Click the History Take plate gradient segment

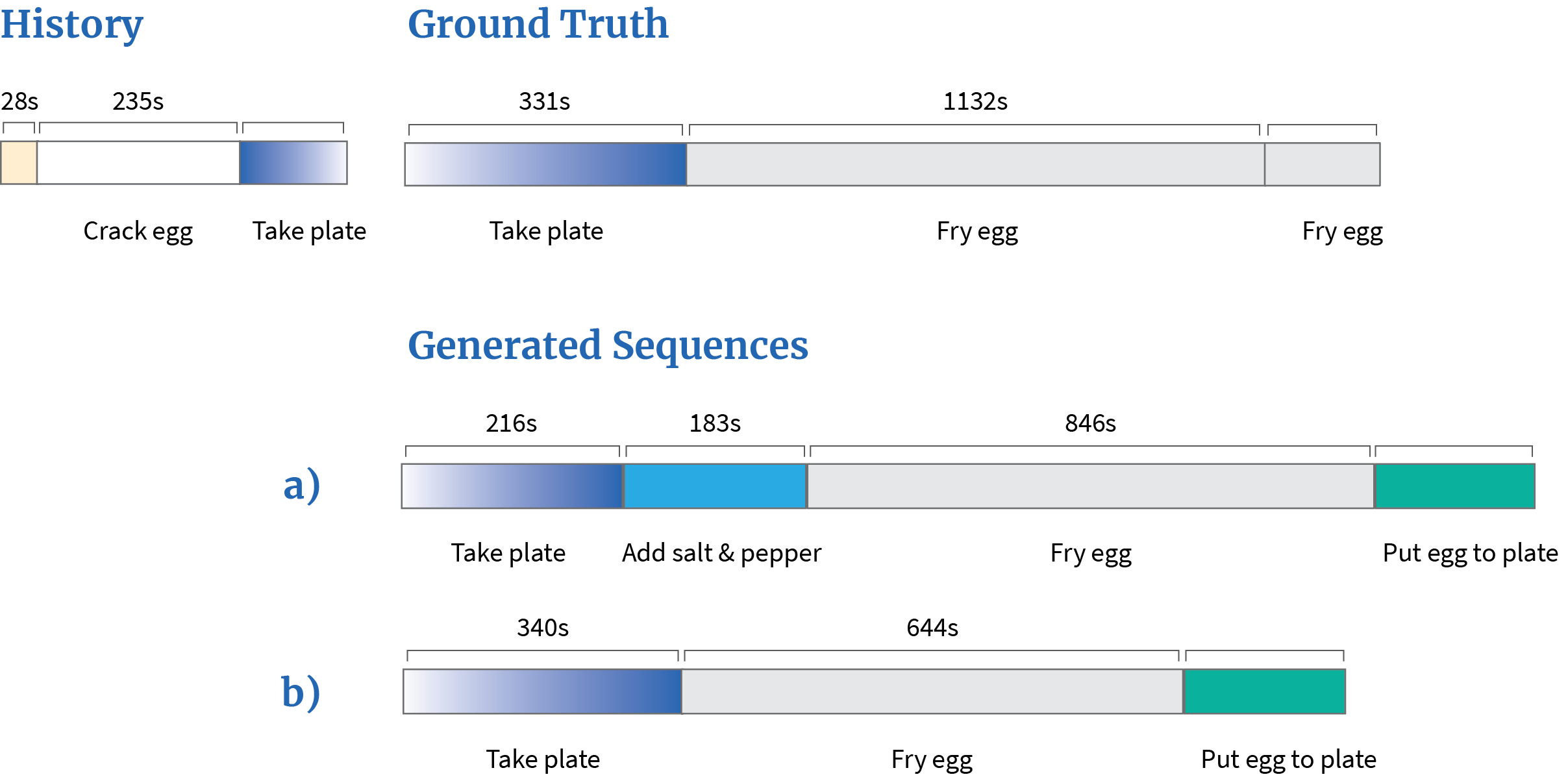(x=293, y=162)
